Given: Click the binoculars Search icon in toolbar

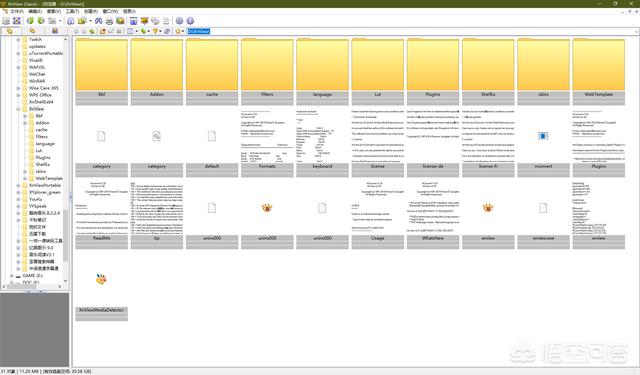Looking at the screenshot, I should [98, 21].
